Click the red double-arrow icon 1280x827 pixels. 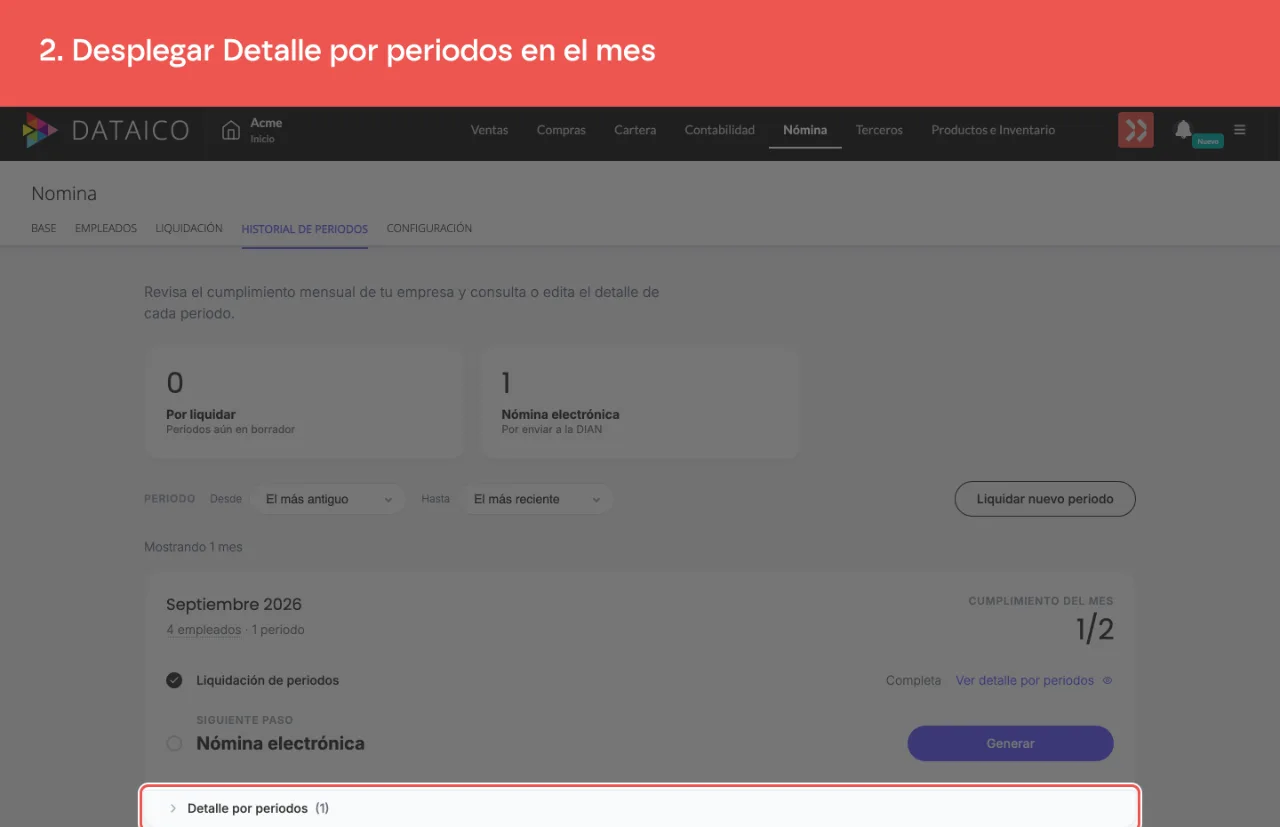tap(1135, 130)
